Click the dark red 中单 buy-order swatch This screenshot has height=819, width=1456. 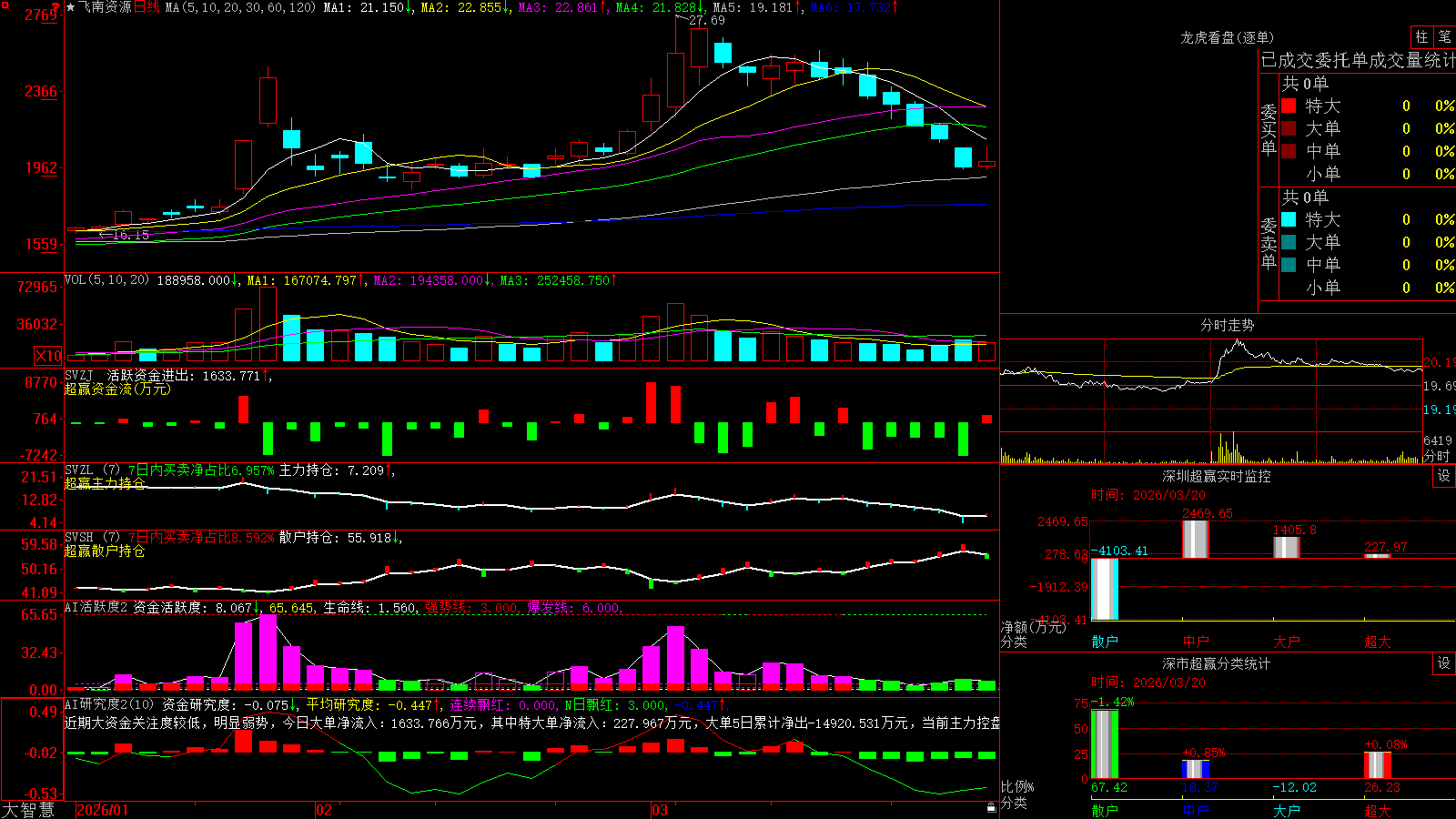tap(1289, 151)
